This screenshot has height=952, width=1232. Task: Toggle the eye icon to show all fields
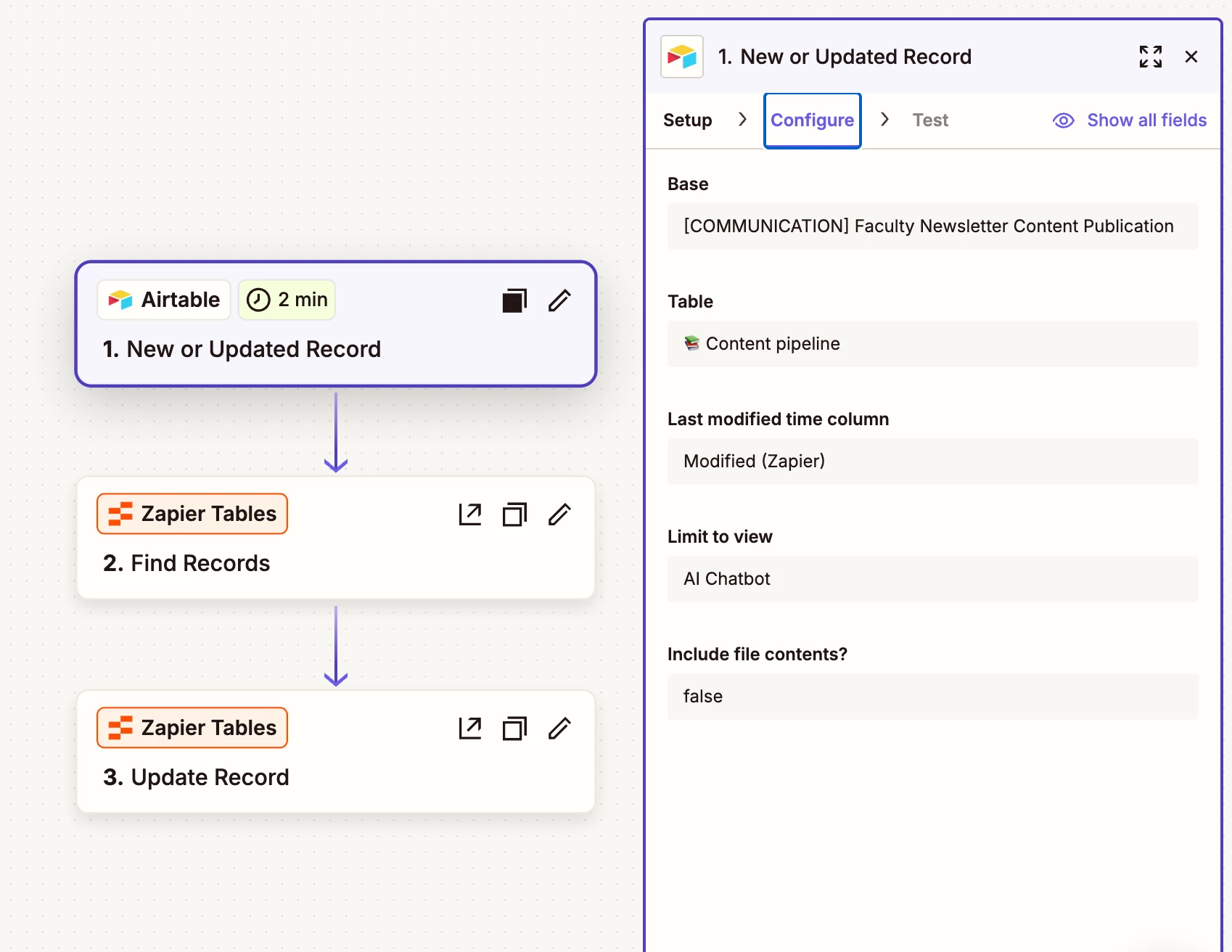[1064, 120]
